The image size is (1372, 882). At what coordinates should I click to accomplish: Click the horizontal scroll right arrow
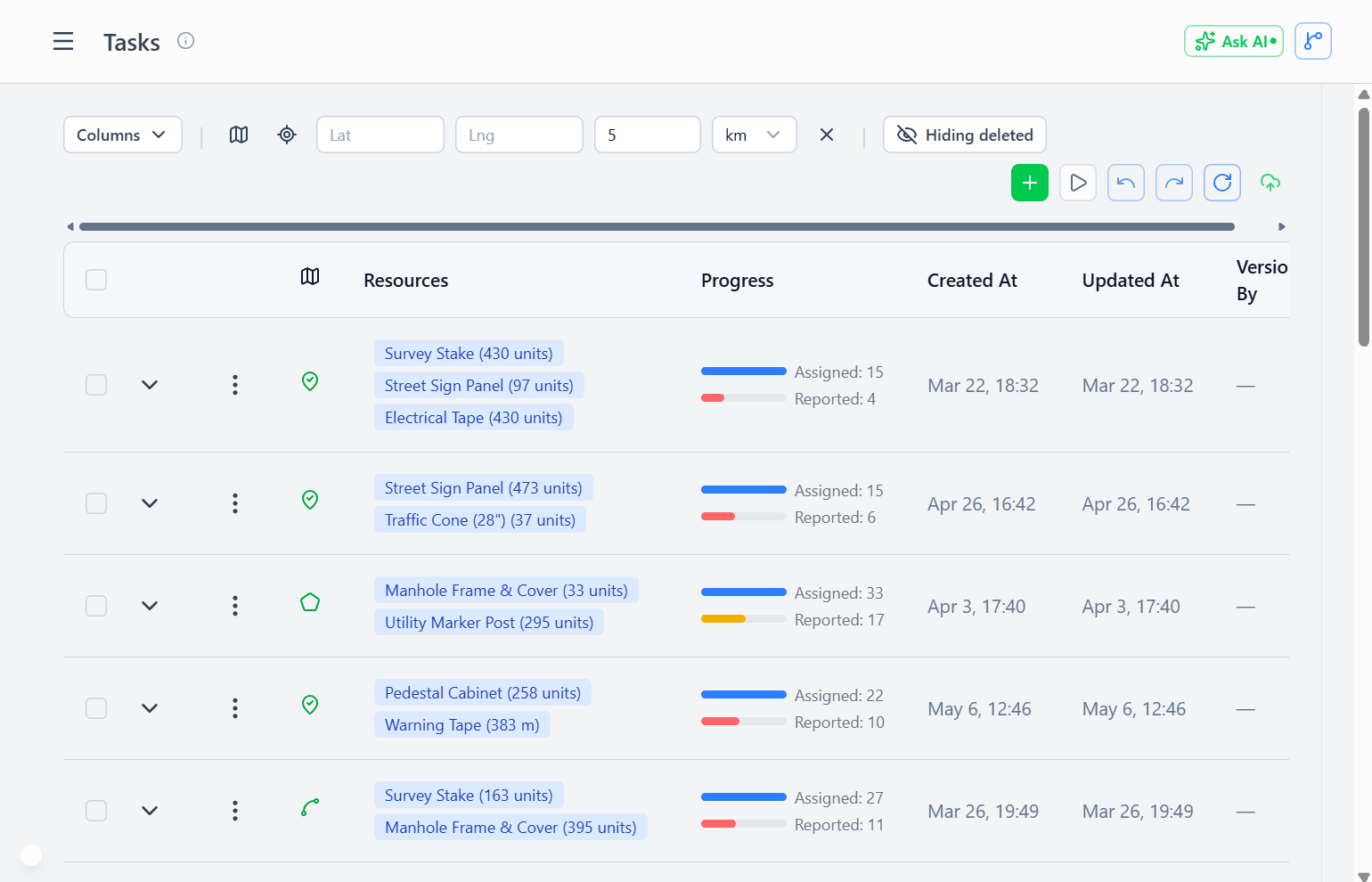coord(1282,226)
